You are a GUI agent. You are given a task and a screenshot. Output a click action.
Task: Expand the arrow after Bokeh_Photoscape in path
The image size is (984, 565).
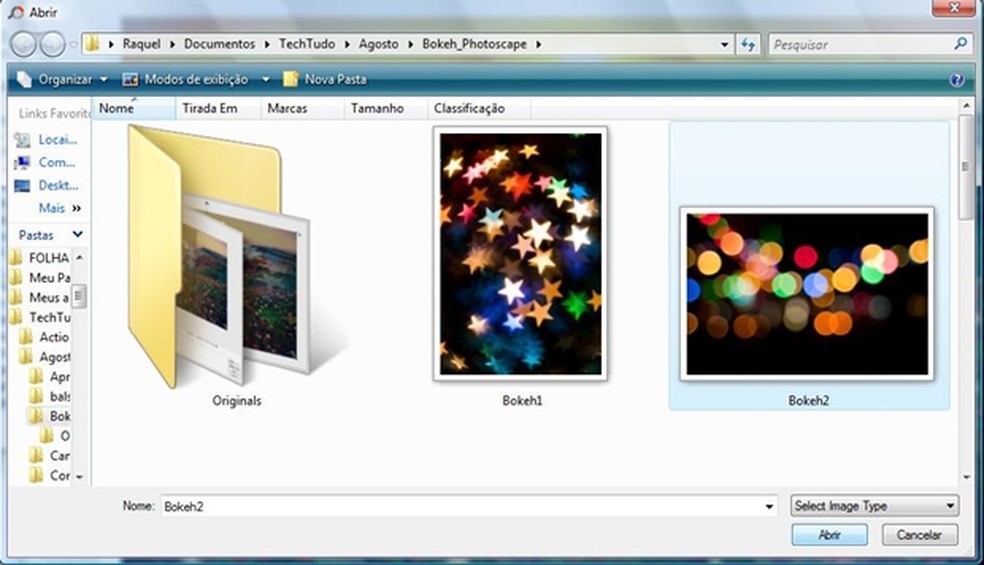pos(538,45)
